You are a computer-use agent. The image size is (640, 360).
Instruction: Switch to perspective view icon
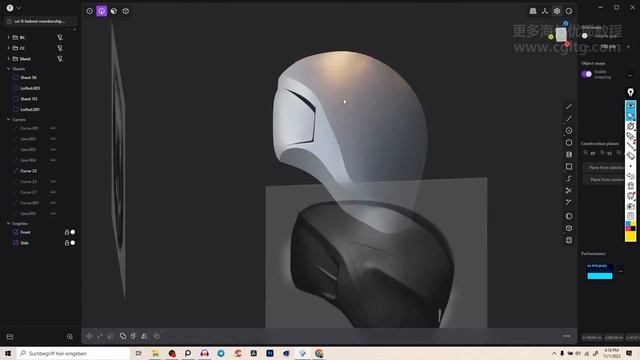(533, 11)
